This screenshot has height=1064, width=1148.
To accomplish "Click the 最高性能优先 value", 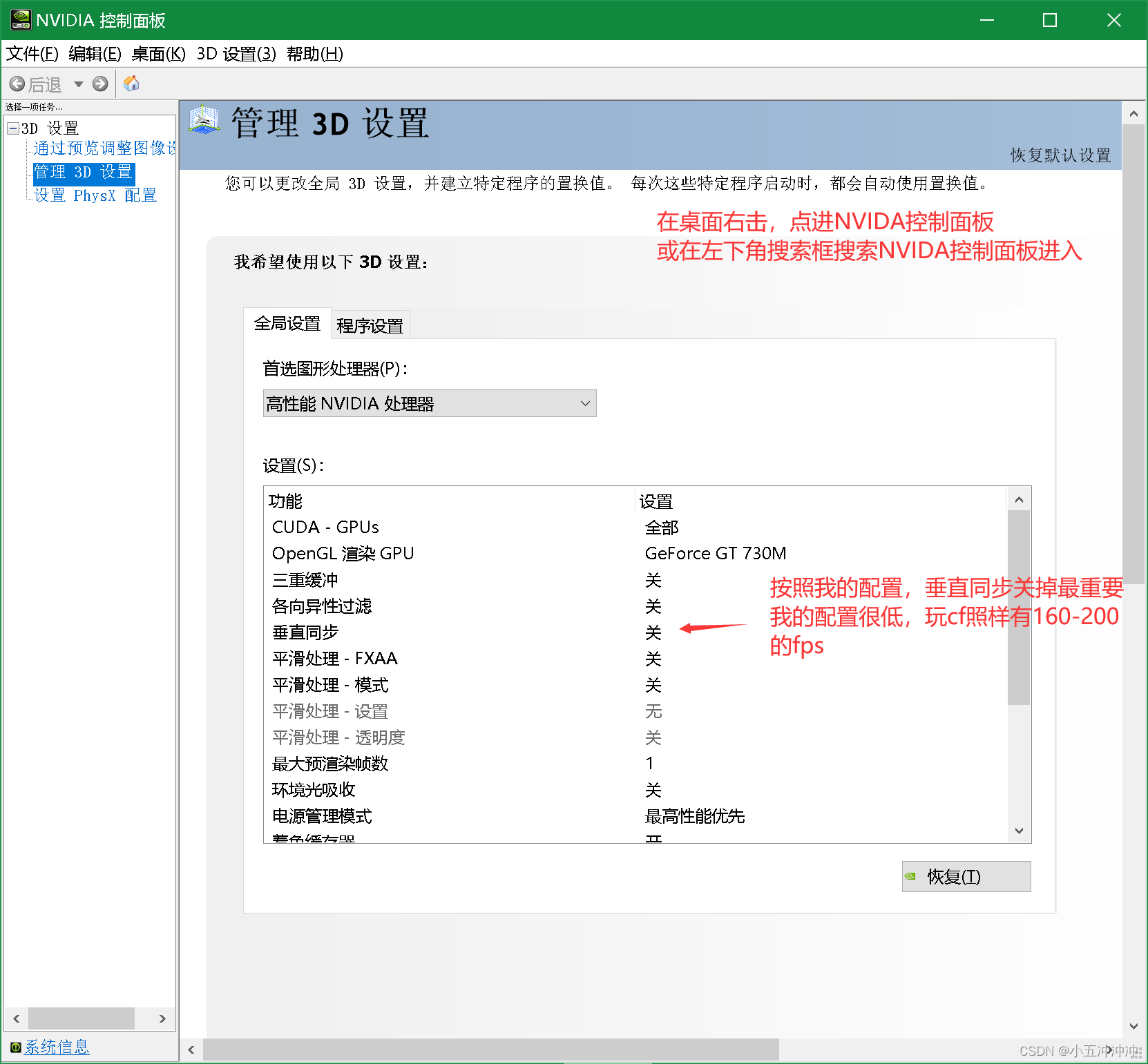I will [695, 816].
